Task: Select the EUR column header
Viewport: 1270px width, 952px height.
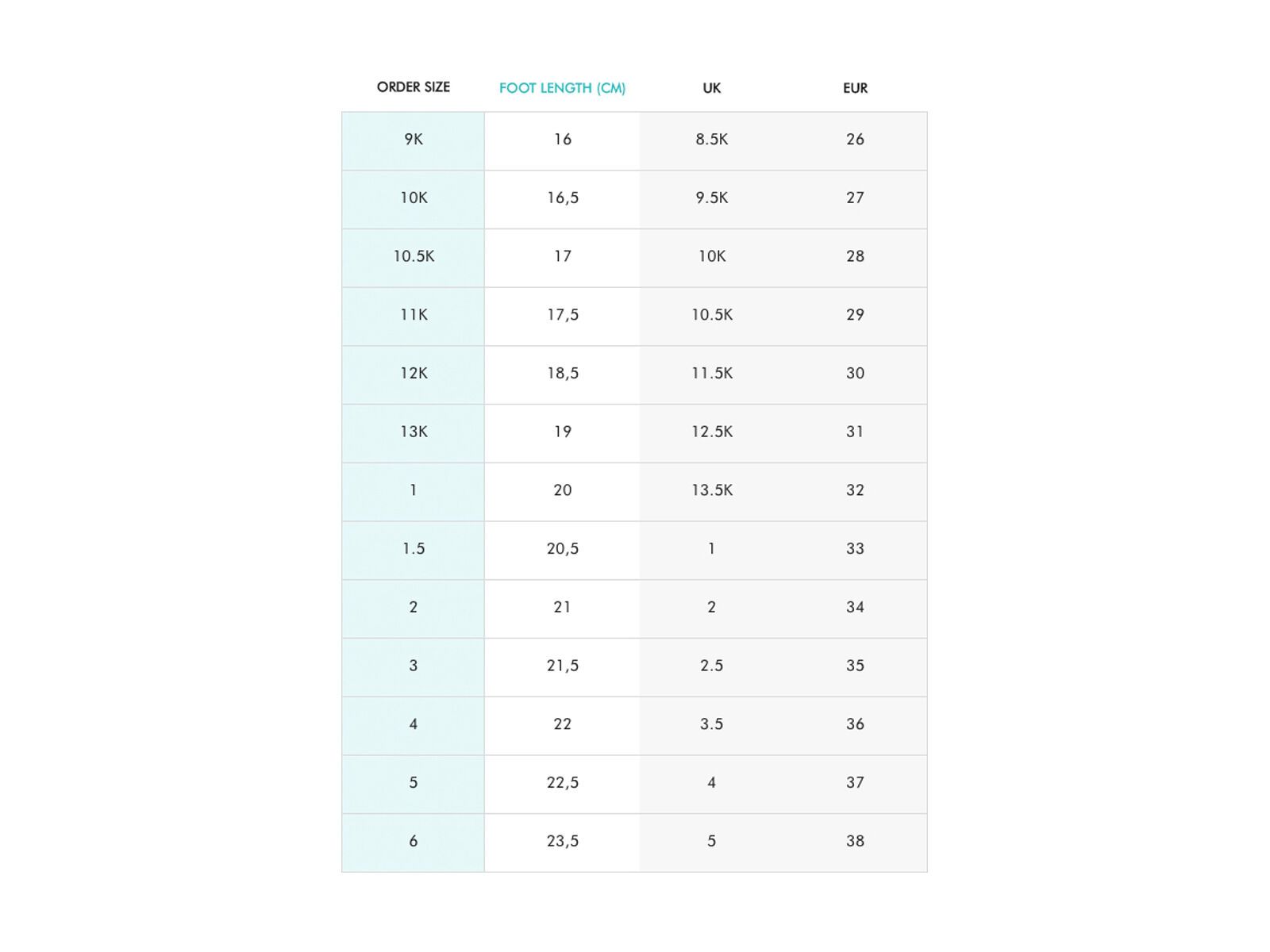Action: (855, 88)
